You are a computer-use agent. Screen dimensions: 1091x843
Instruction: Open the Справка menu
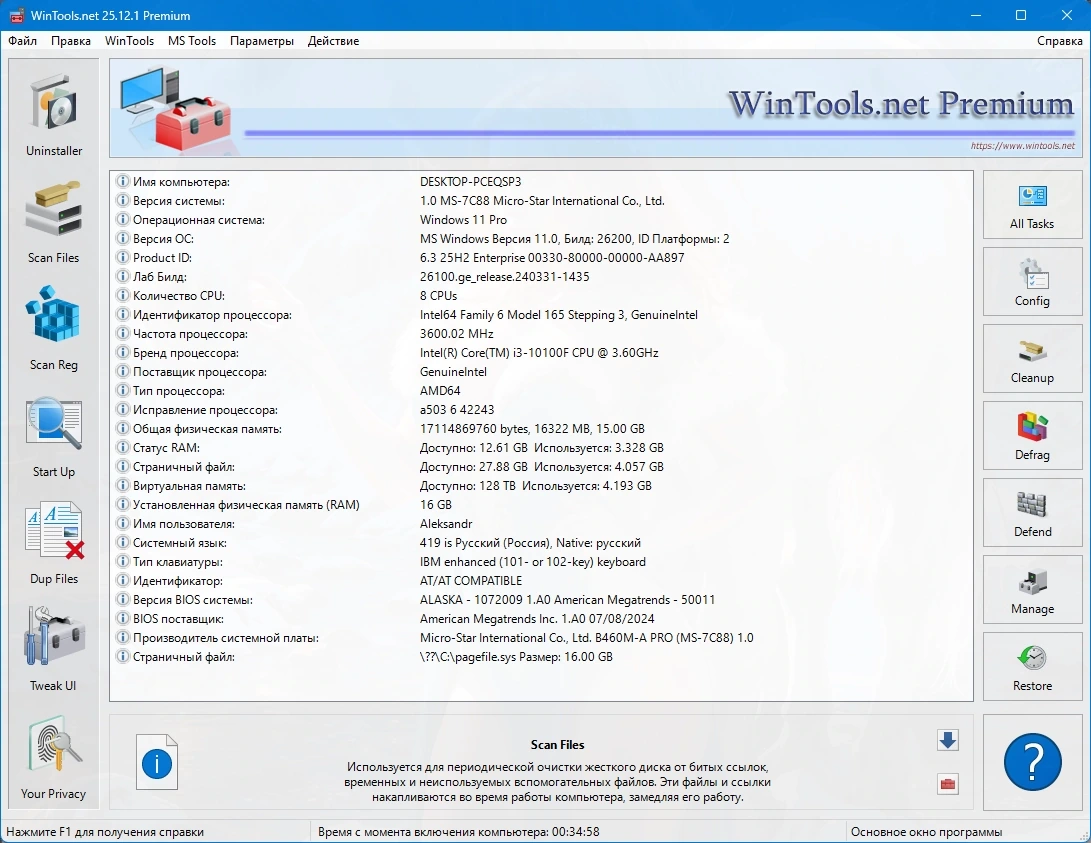click(x=1059, y=41)
